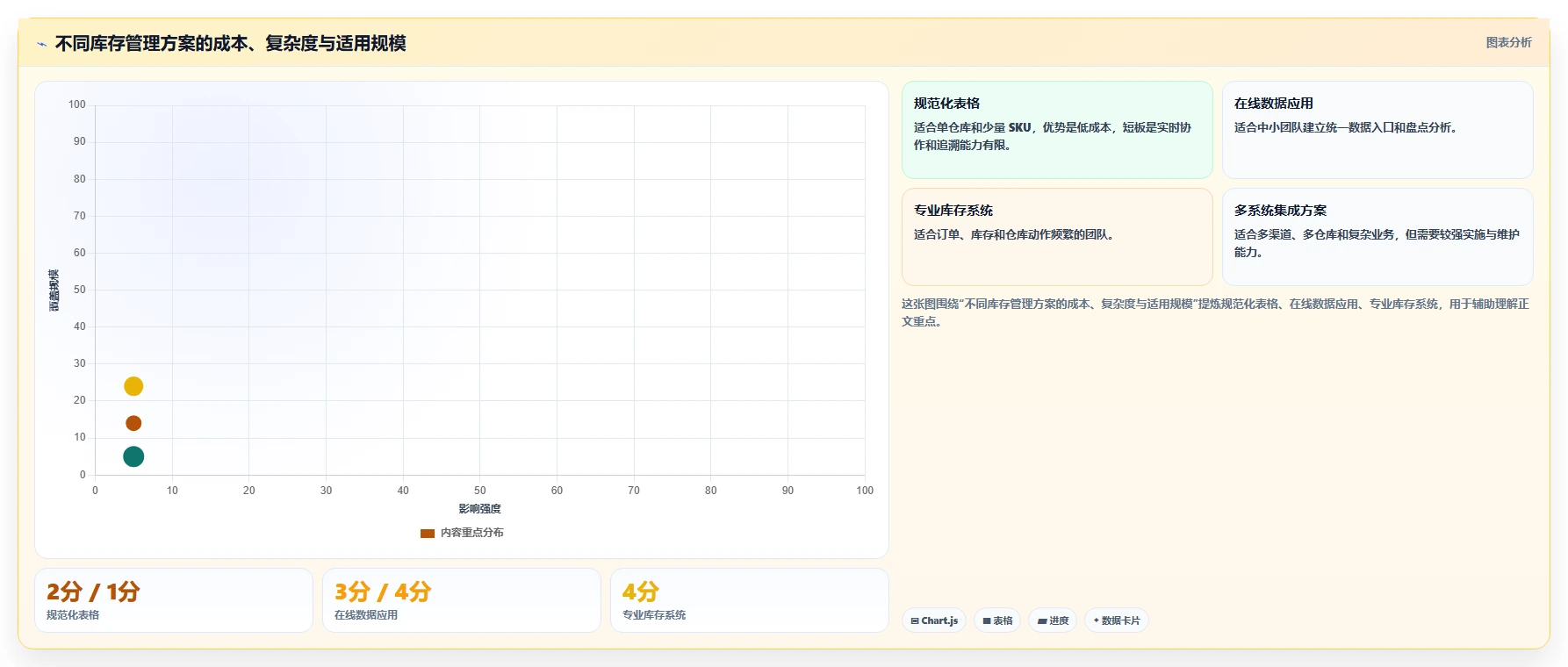Viewport: 1568px width, 667px height.
Task: Click the Chart.js tag icon
Action: pyautogui.click(x=915, y=620)
